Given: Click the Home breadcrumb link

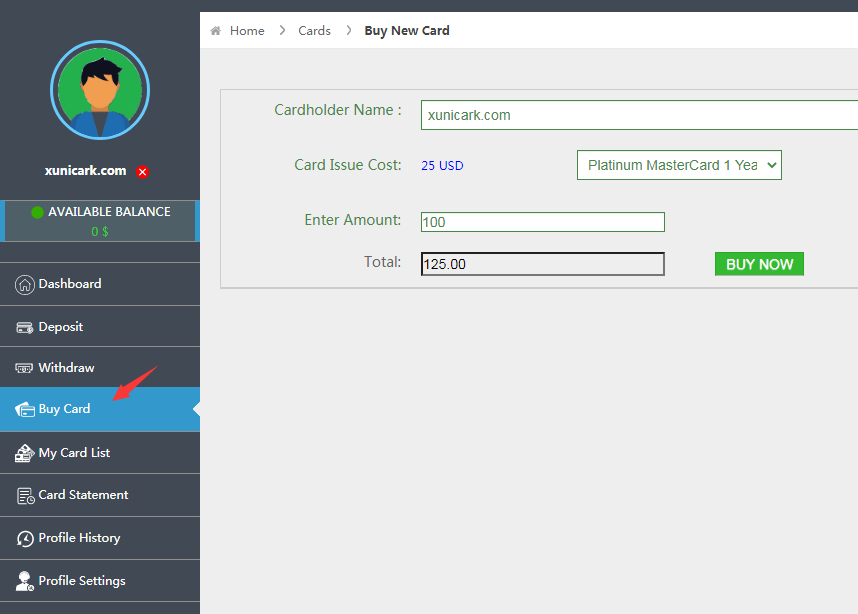Looking at the screenshot, I should [247, 31].
